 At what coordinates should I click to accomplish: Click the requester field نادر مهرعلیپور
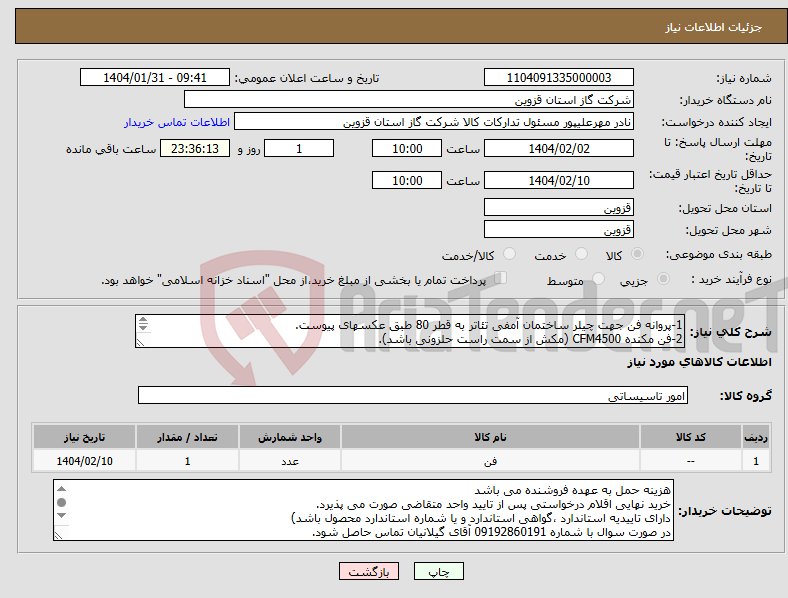click(434, 122)
